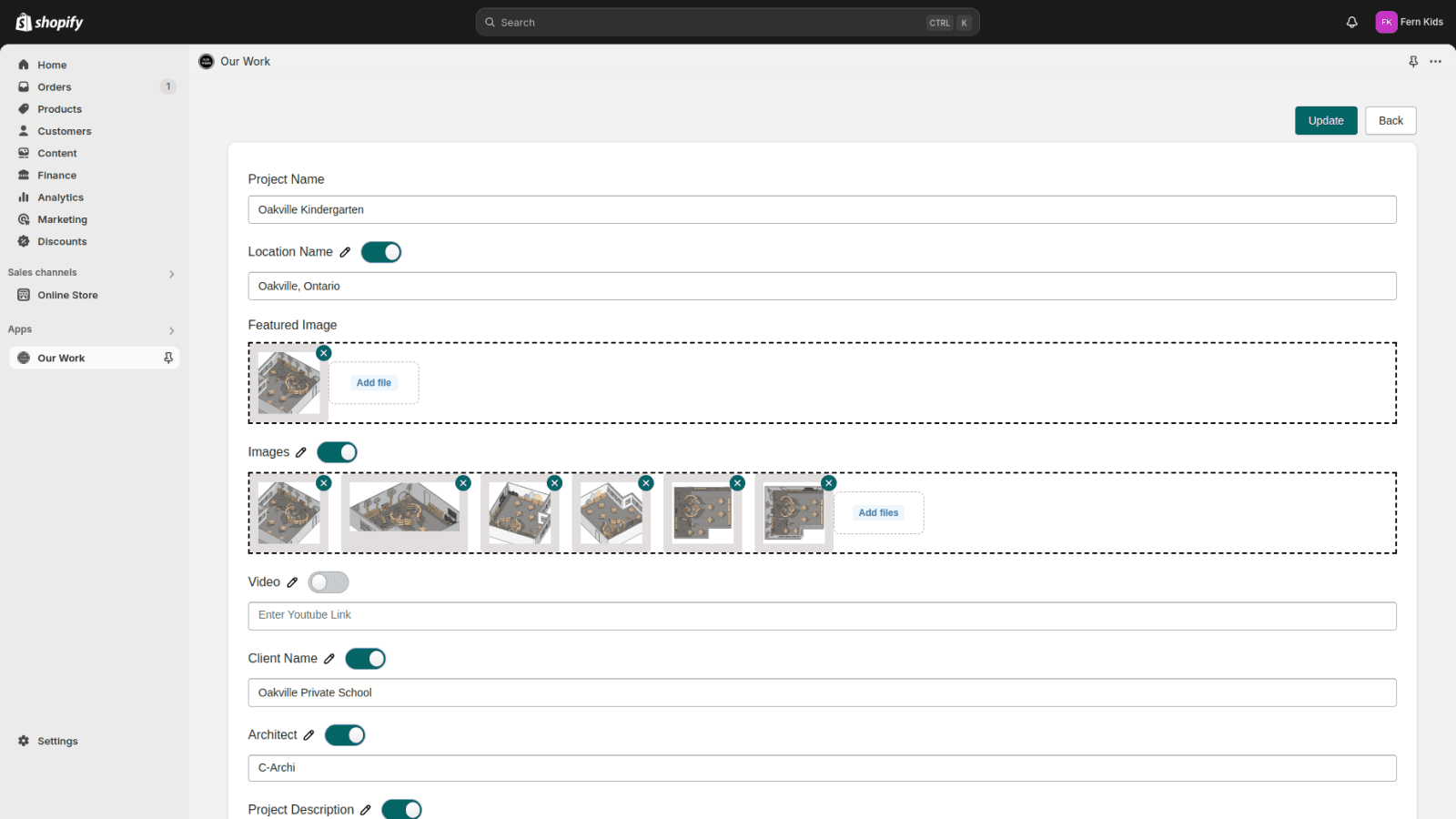Click Add files to upload more images
The height and width of the screenshot is (819, 1456).
click(877, 512)
